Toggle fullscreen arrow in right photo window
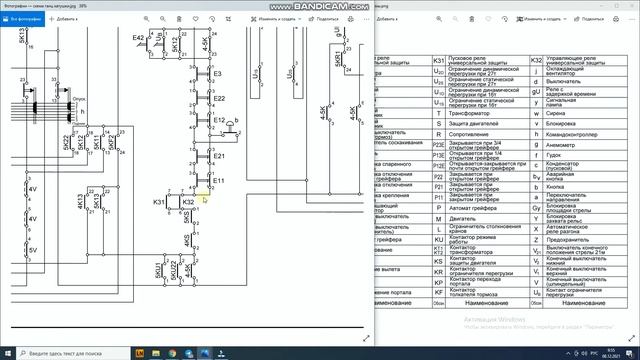The image size is (640, 360). coord(631,338)
